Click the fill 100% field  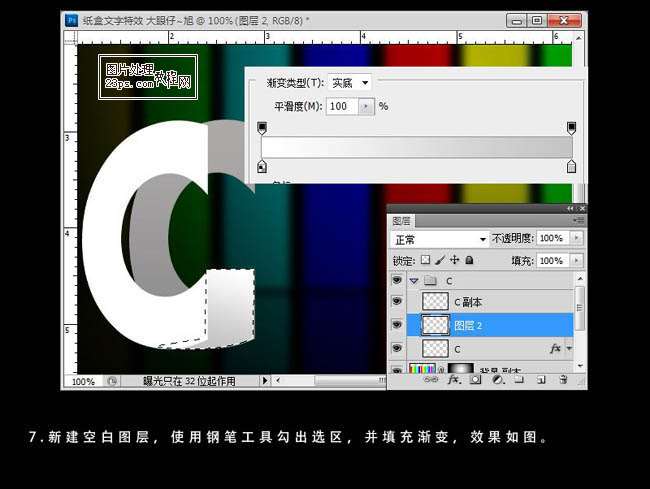point(553,260)
